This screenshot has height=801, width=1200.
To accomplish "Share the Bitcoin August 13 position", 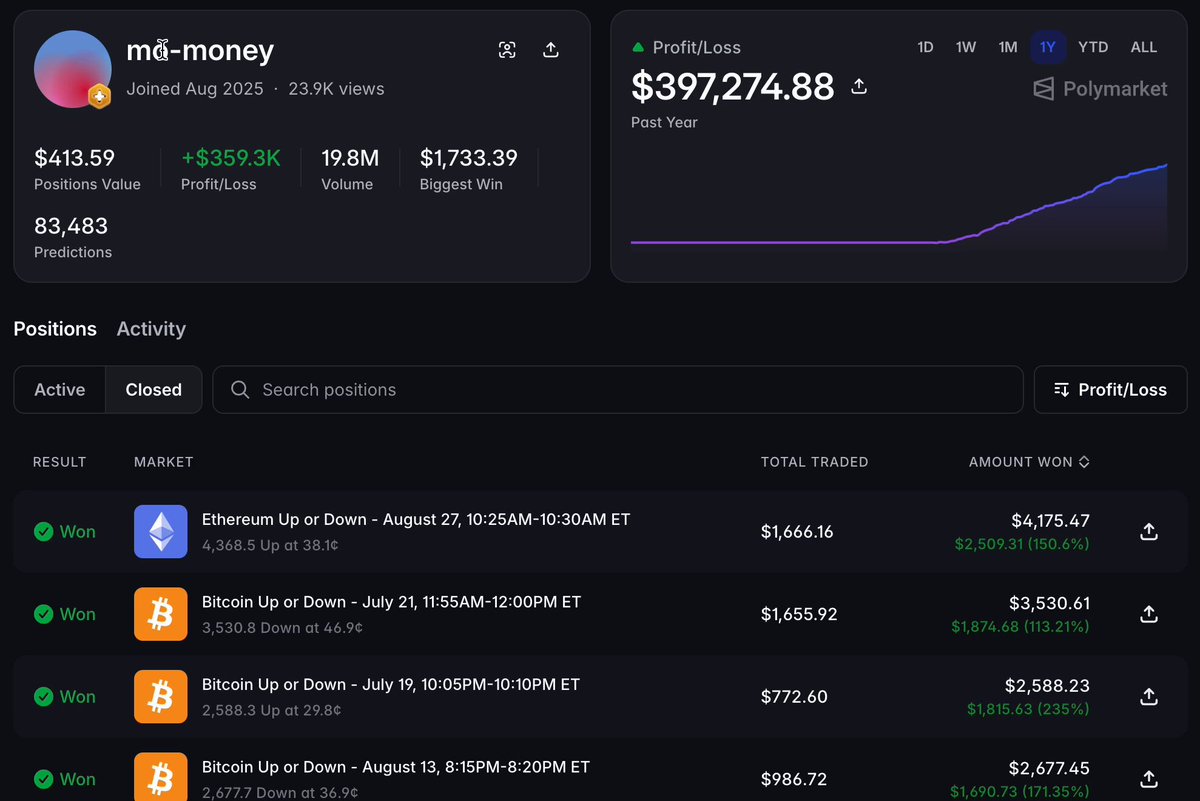I will click(1149, 779).
